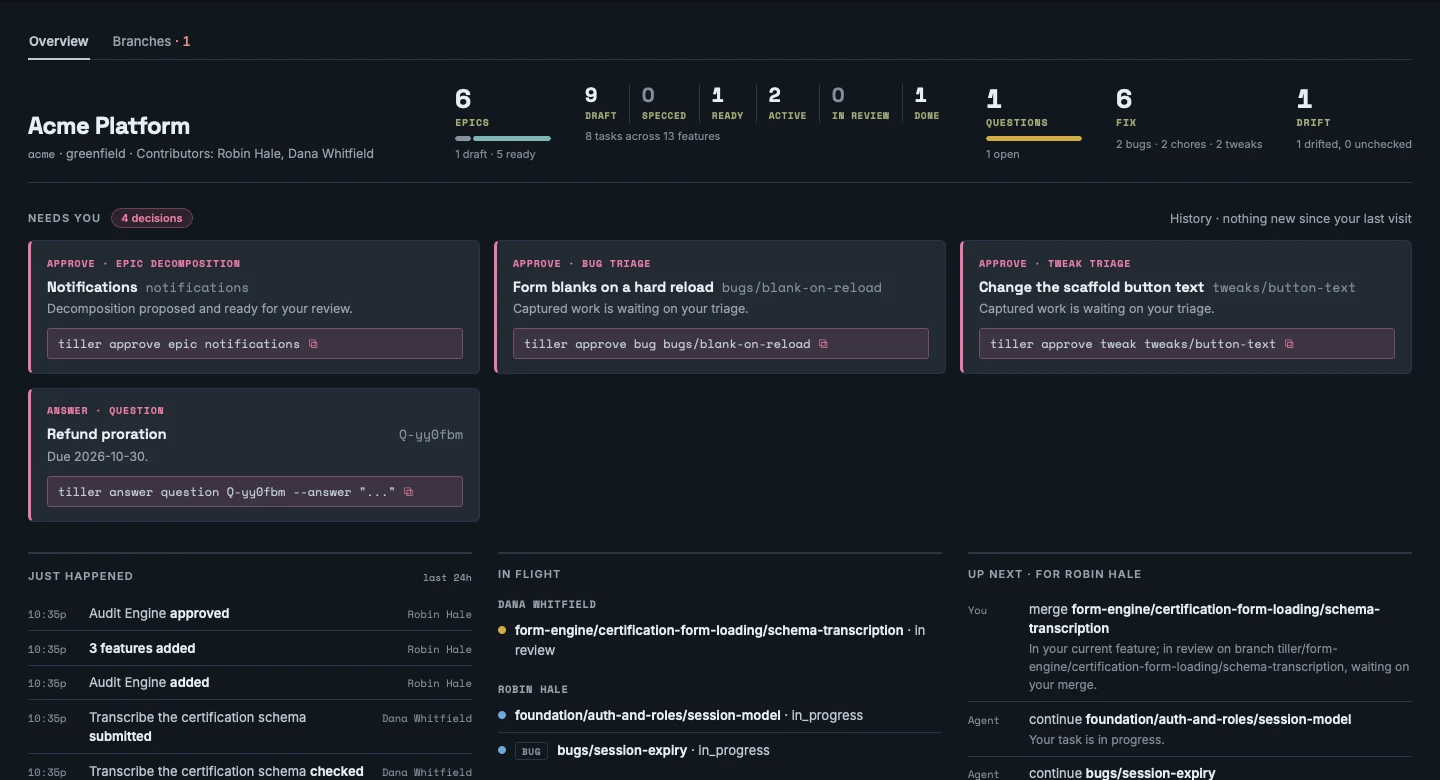1440x780 pixels.
Task: Copy the approve tweak button-text command
Action: pyautogui.click(x=1289, y=344)
